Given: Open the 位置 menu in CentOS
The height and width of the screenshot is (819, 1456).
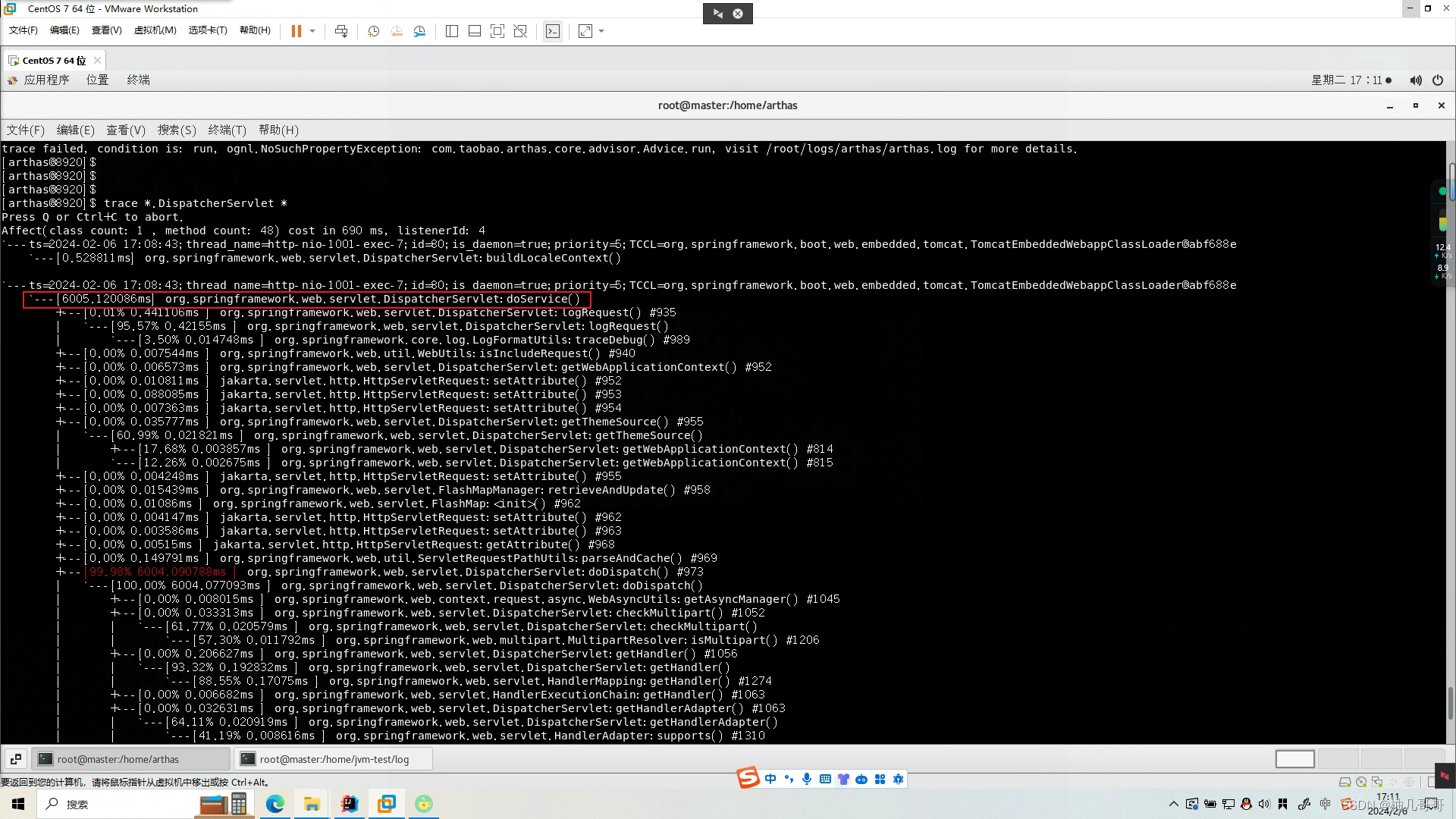Looking at the screenshot, I should point(97,80).
